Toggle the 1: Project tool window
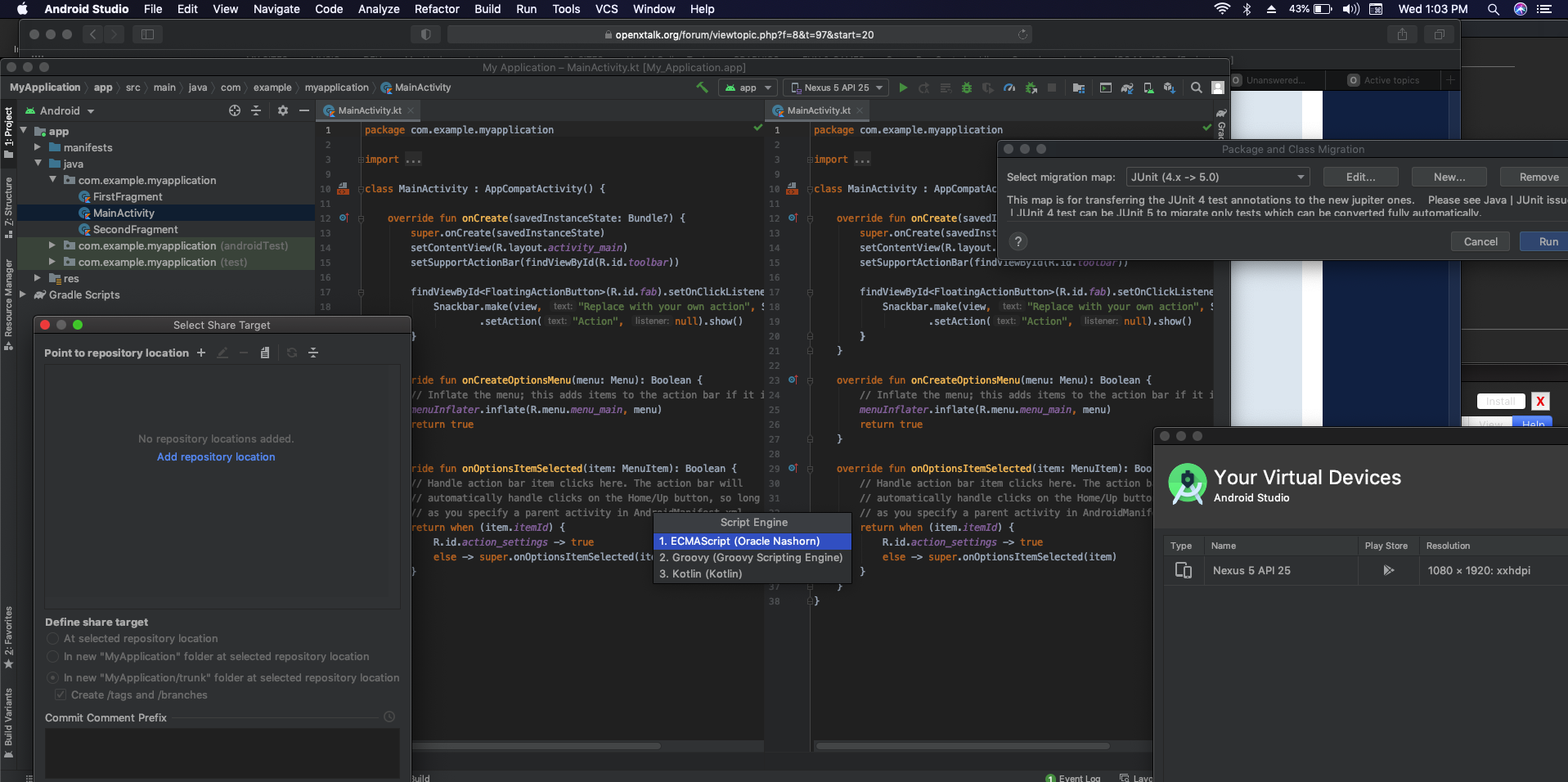 pyautogui.click(x=8, y=133)
